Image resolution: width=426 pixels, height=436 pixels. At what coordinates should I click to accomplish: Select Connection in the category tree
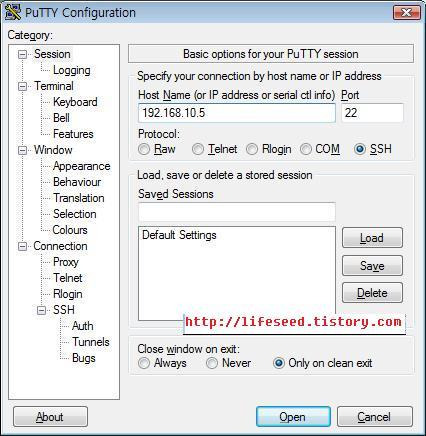point(60,246)
